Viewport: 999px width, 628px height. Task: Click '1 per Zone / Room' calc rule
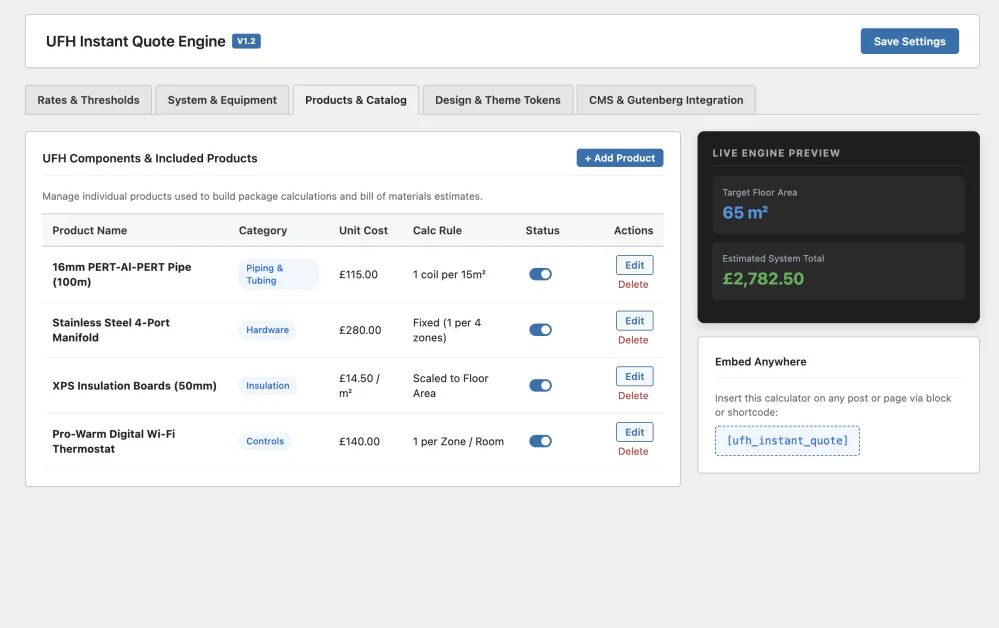458,441
